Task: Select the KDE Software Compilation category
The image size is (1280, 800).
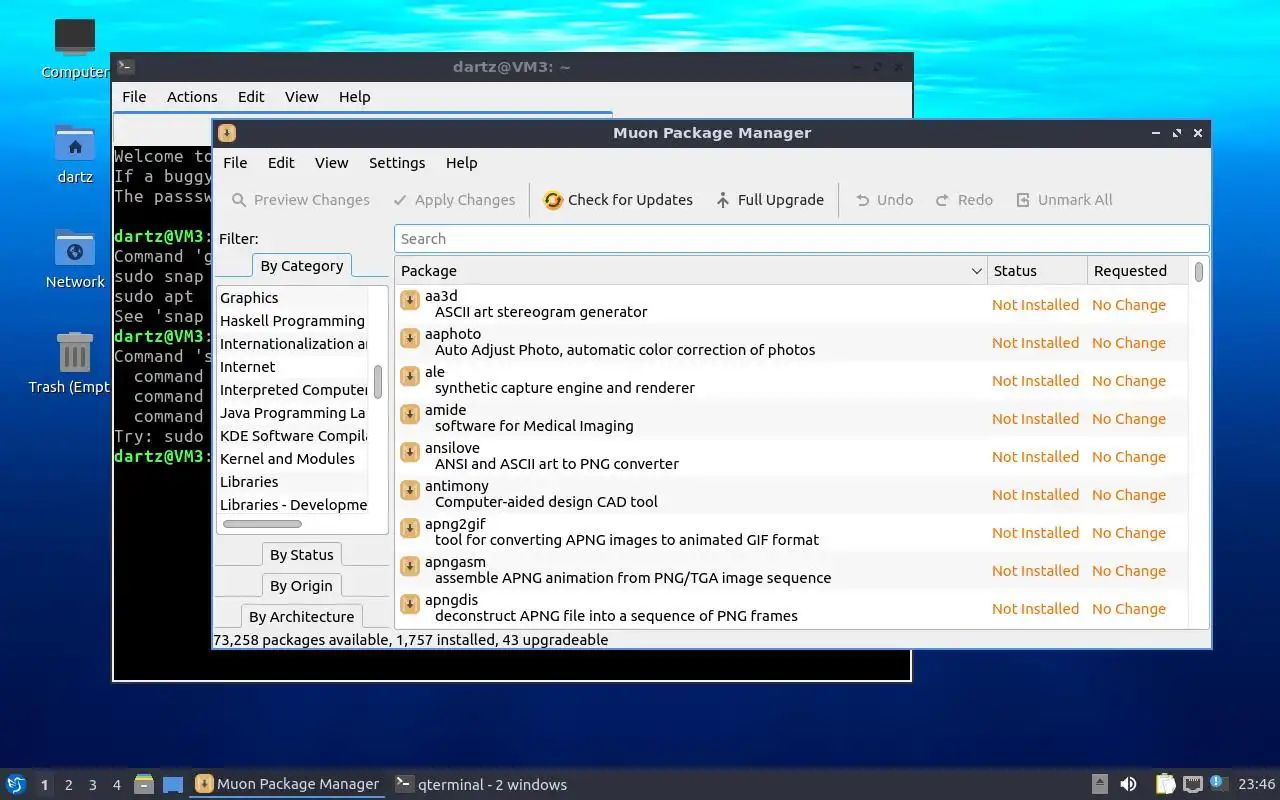Action: tap(293, 436)
